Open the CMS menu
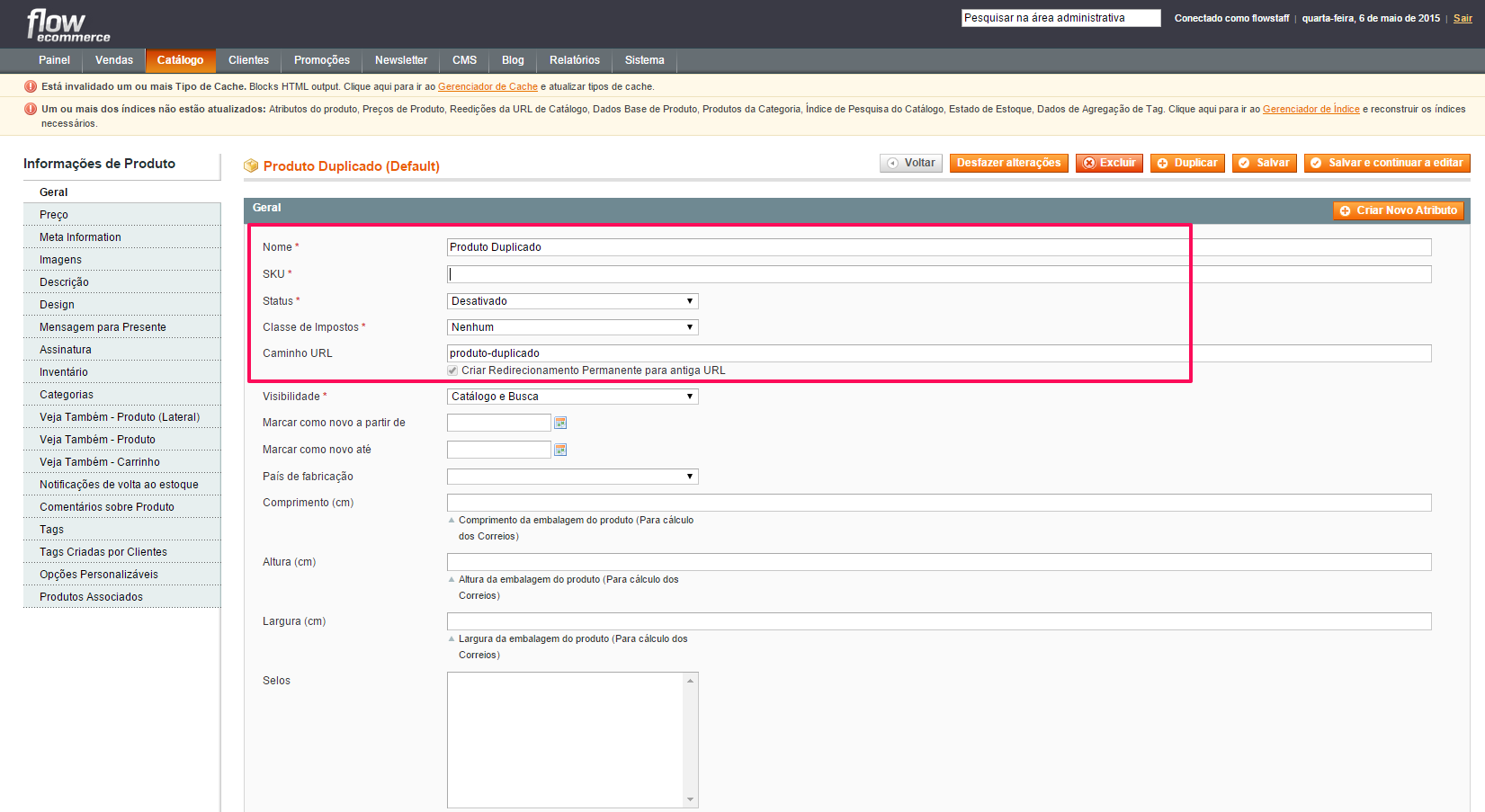Screen dimensions: 1485x812 464,60
